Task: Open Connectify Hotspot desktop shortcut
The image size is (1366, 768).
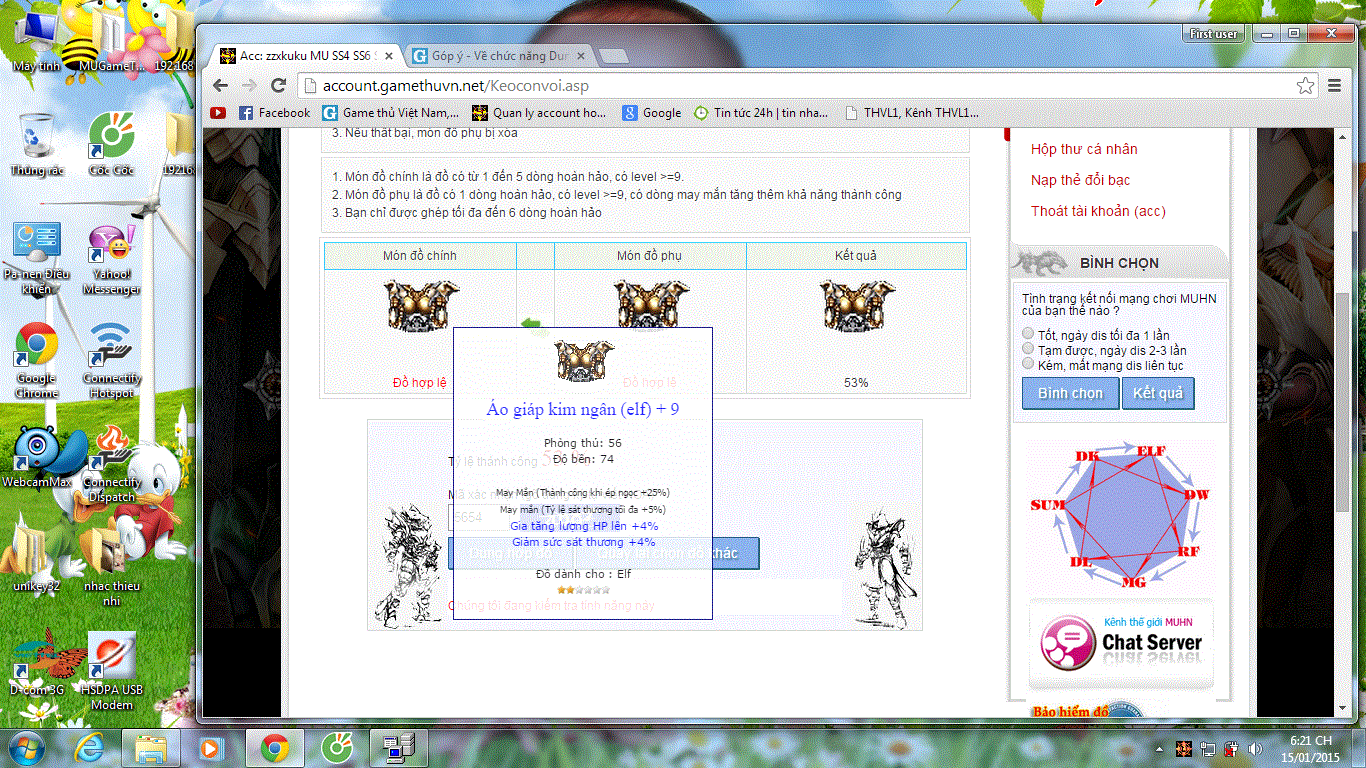Action: (112, 360)
